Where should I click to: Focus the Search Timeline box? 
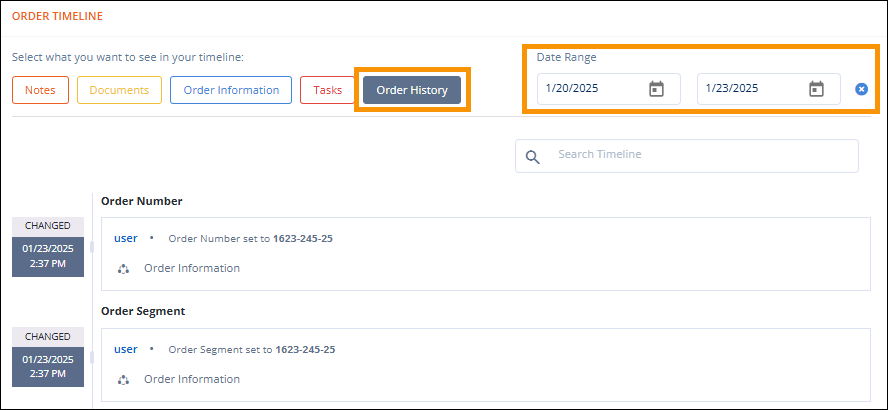tap(700, 155)
